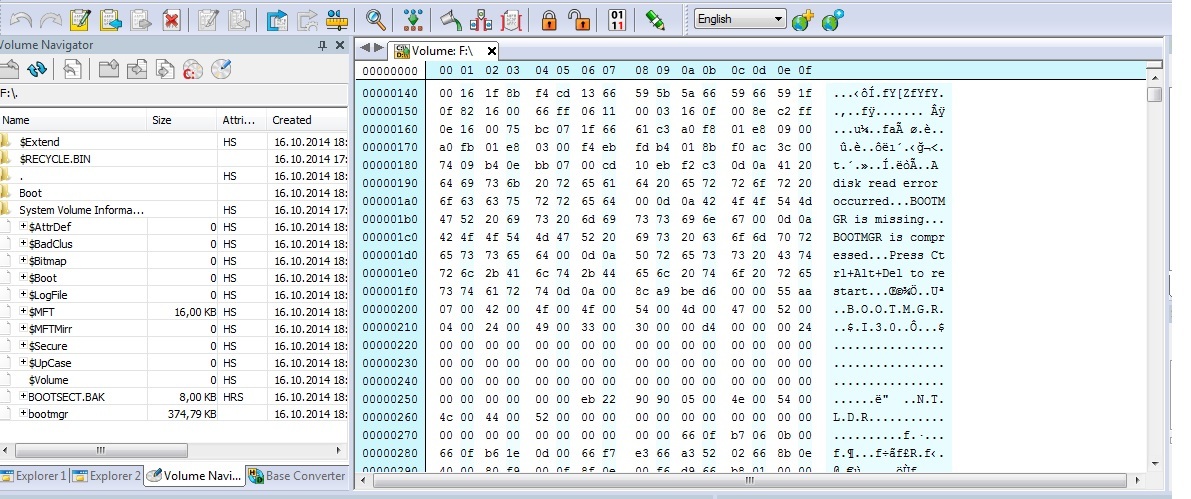Click the Volume Navigator back arrow icon
The height and width of the screenshot is (499, 1191).
(72, 70)
